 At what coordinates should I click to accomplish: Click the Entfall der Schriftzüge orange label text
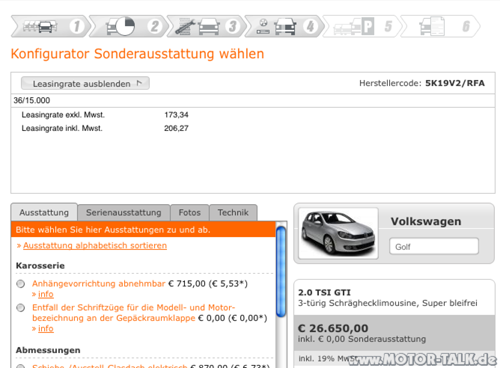coord(133,313)
